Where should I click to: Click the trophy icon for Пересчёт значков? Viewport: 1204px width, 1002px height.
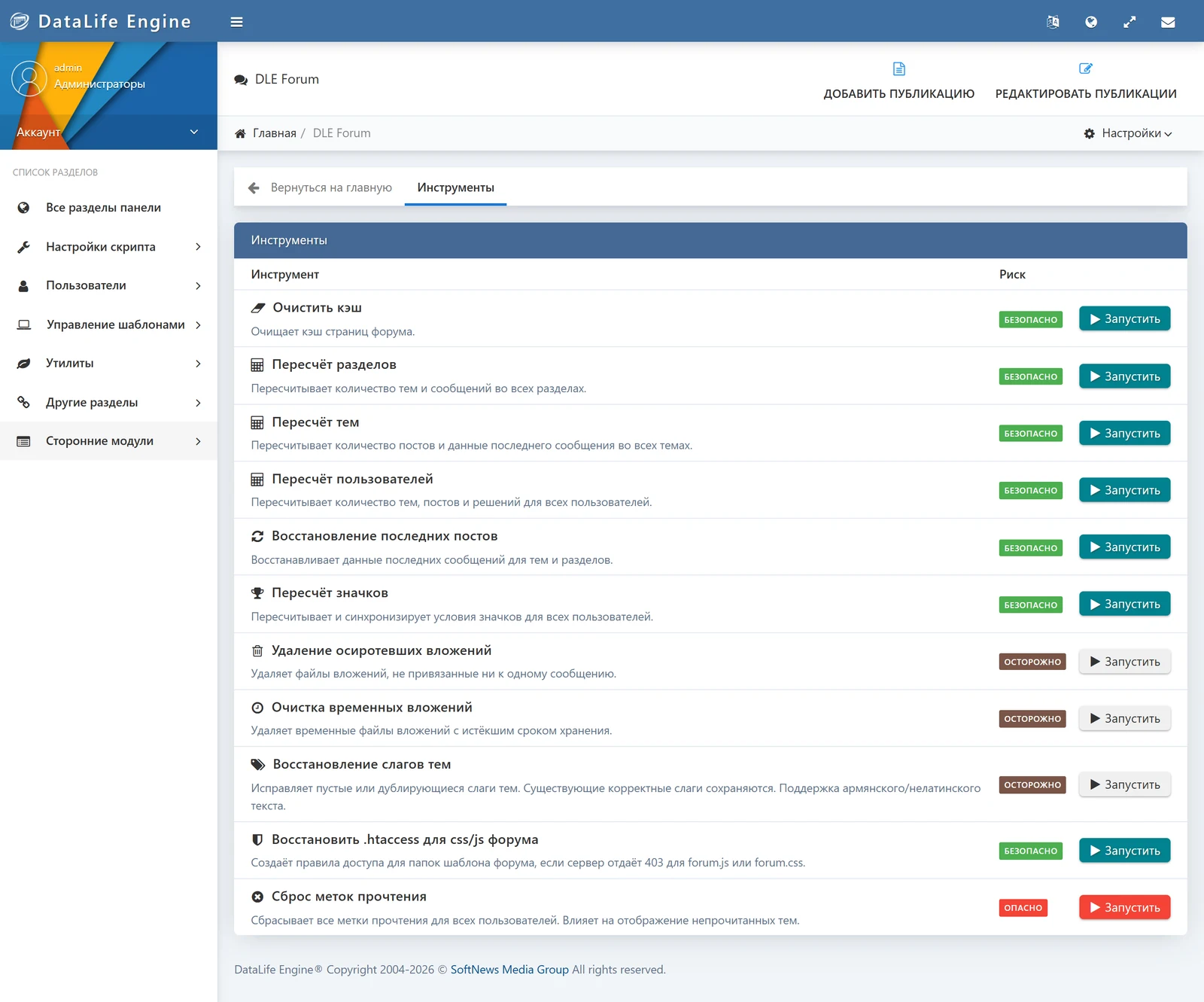(257, 593)
